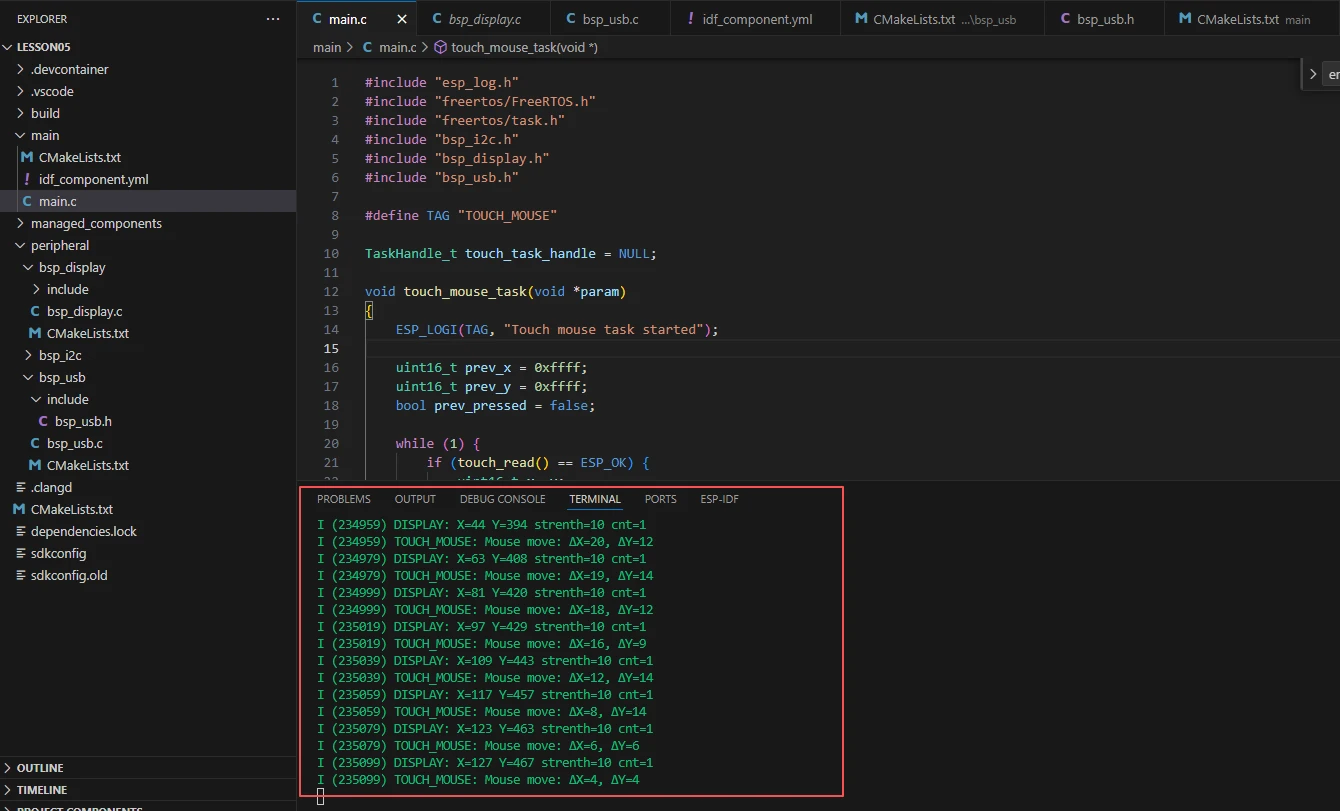Place cursor on empty line 15
The height and width of the screenshot is (811, 1340).
[600, 348]
